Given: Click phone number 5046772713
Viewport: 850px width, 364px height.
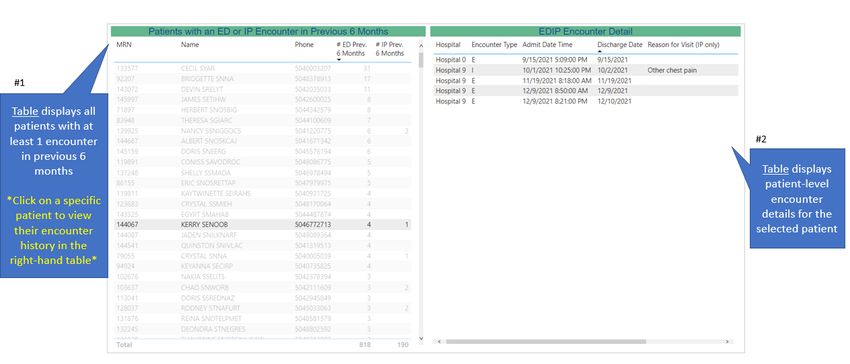Looking at the screenshot, I should click(x=313, y=224).
